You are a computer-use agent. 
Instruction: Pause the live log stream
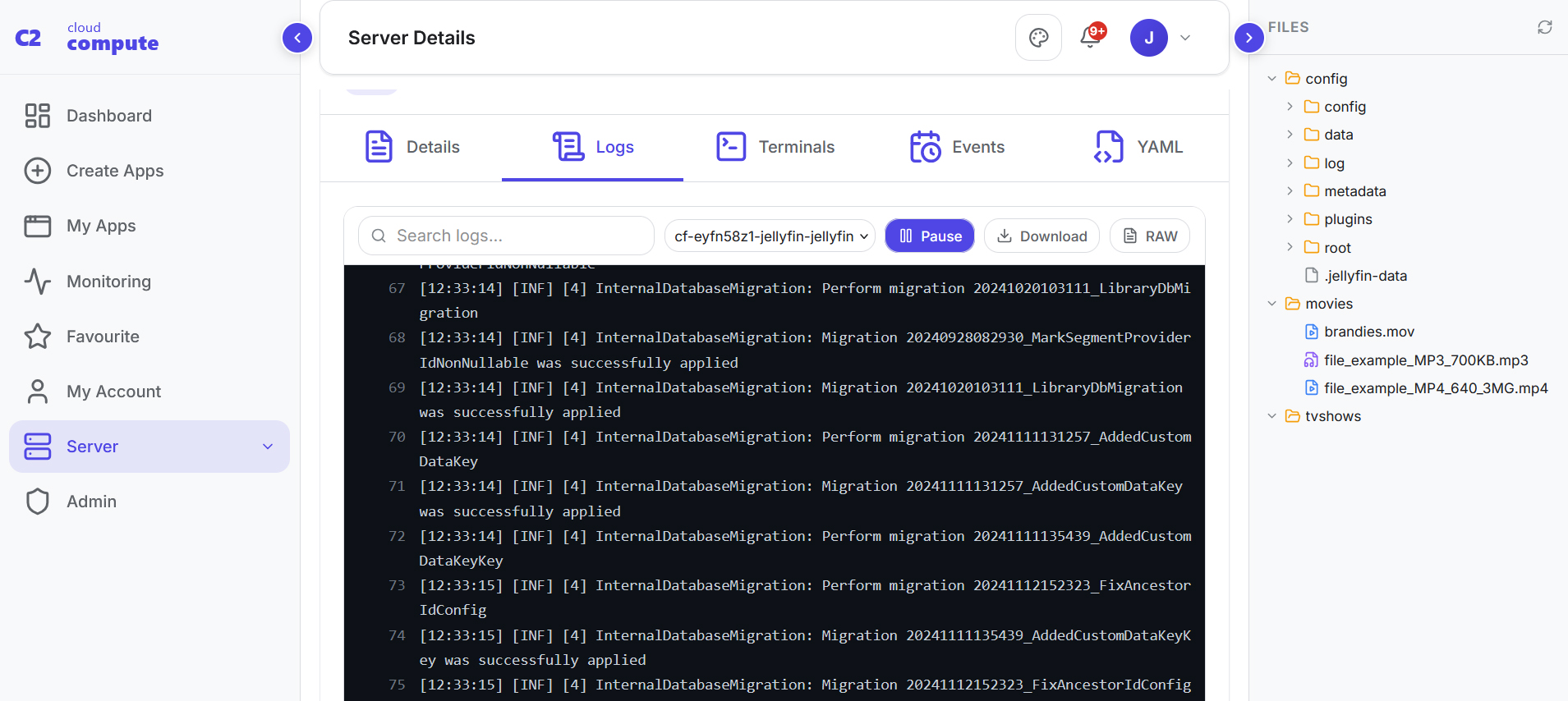tap(930, 236)
